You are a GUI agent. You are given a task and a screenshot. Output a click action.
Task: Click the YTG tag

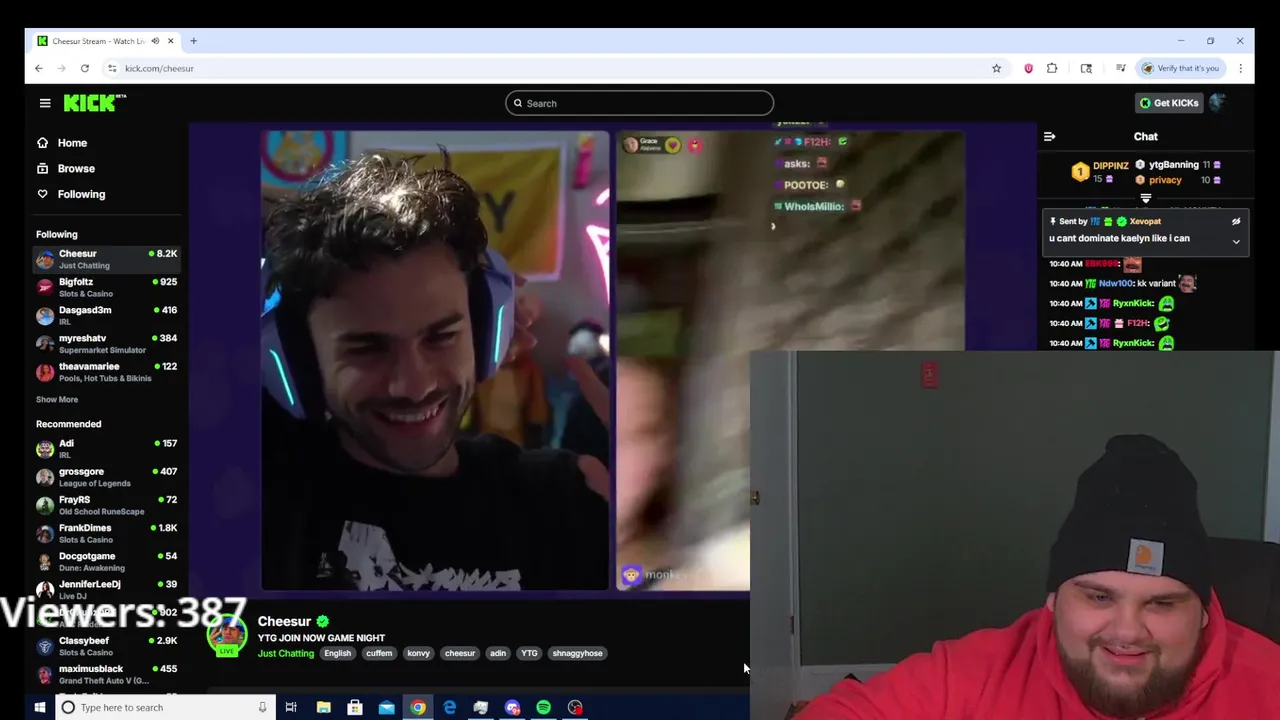tap(529, 654)
